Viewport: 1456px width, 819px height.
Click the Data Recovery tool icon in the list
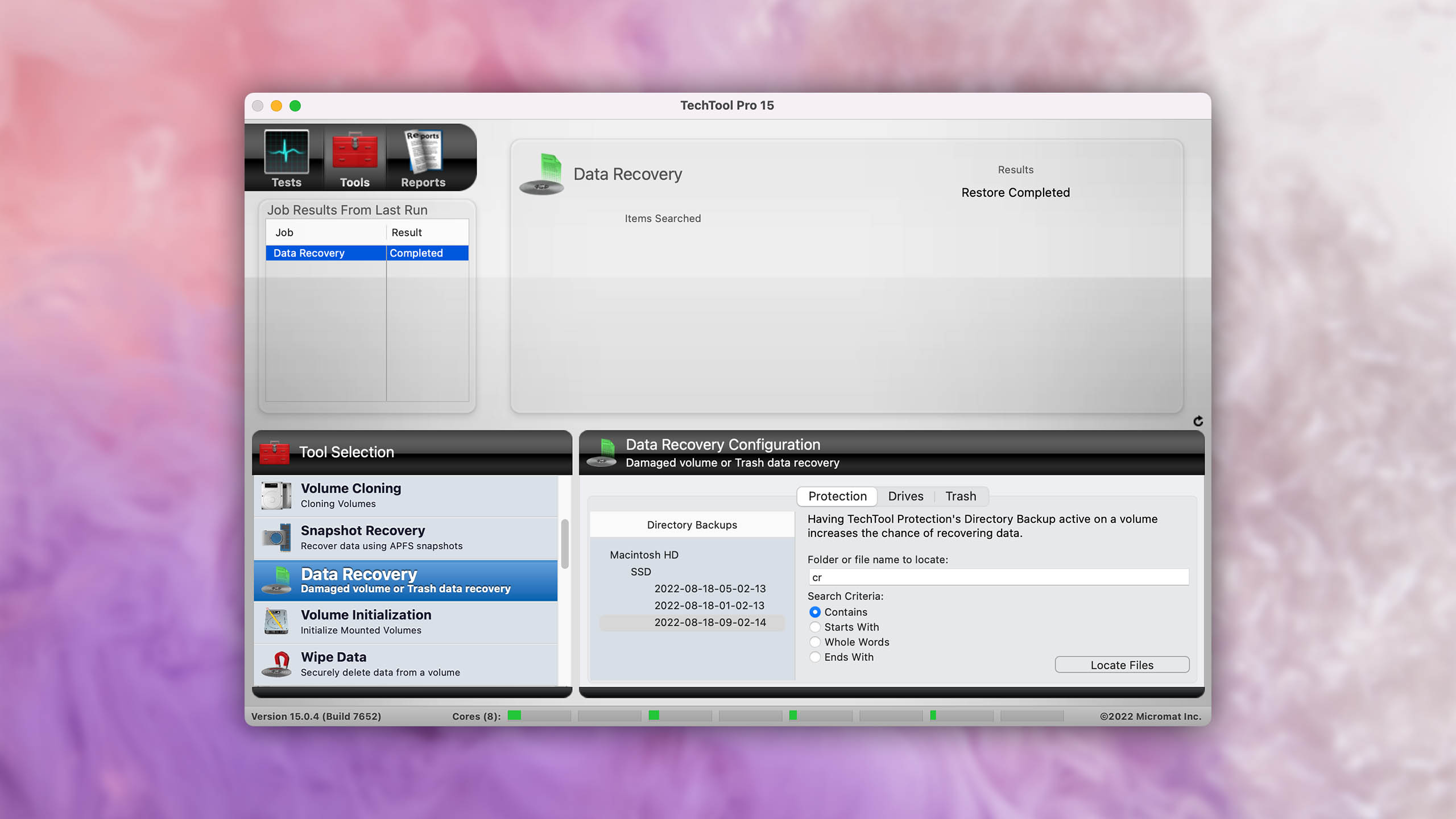(x=276, y=580)
